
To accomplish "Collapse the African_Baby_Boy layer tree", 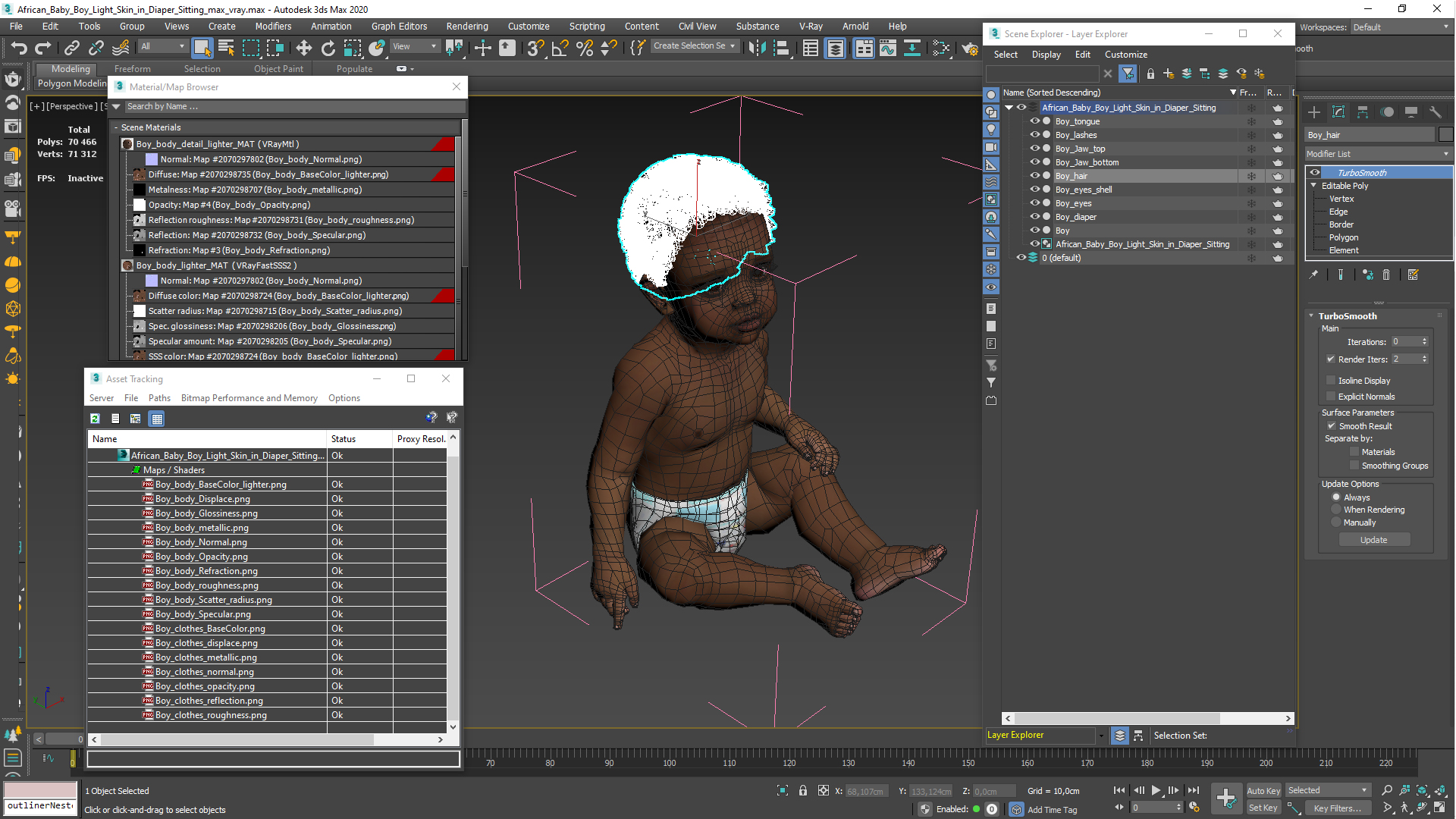I will [x=1009, y=108].
